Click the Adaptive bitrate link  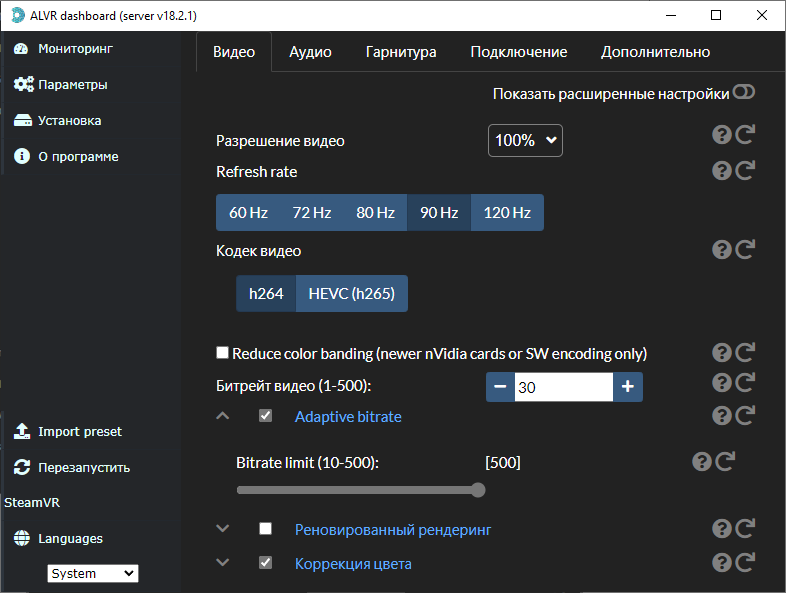[348, 417]
